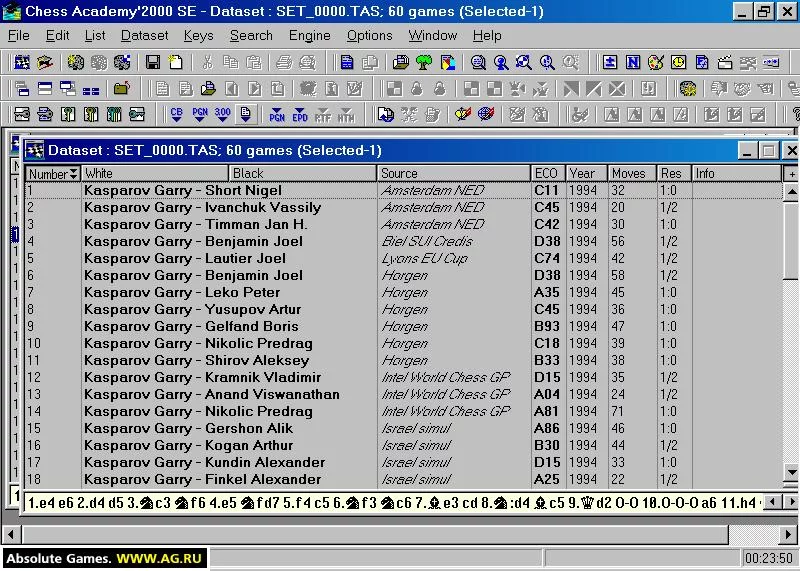Open the Keys menu
Image resolution: width=800 pixels, height=571 pixels.
(198, 35)
